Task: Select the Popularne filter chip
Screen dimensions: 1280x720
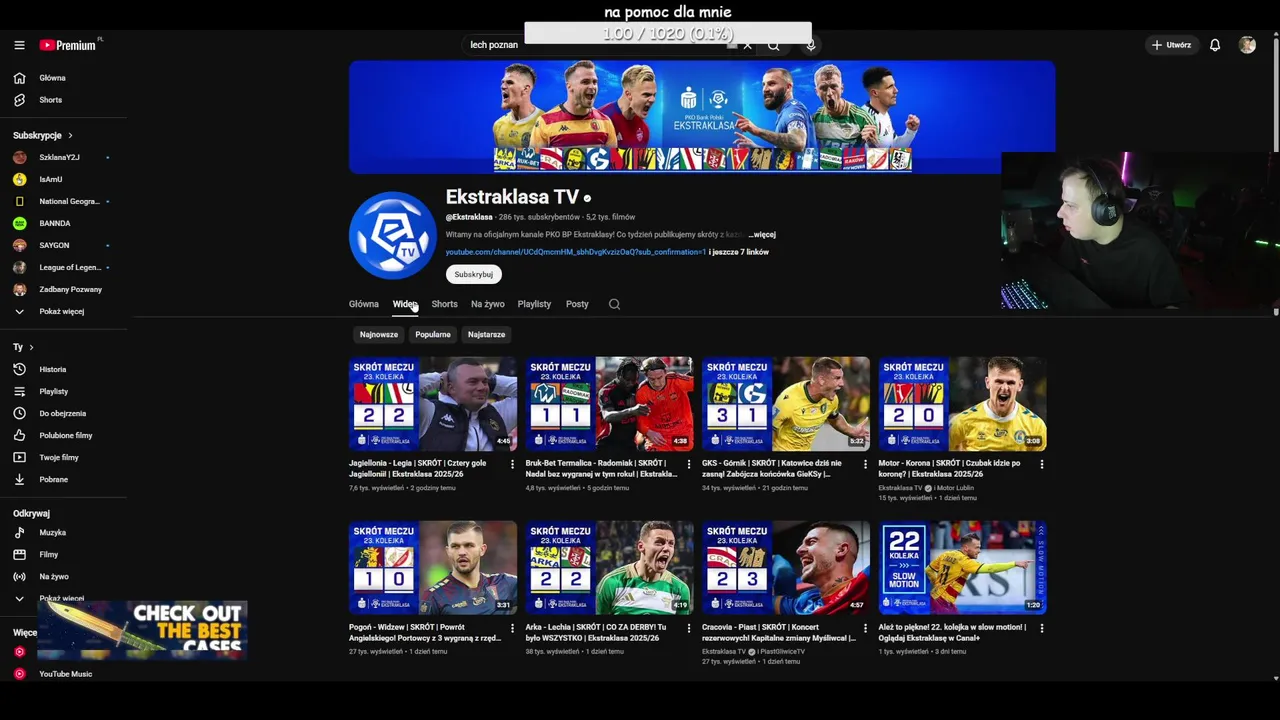Action: click(x=433, y=334)
